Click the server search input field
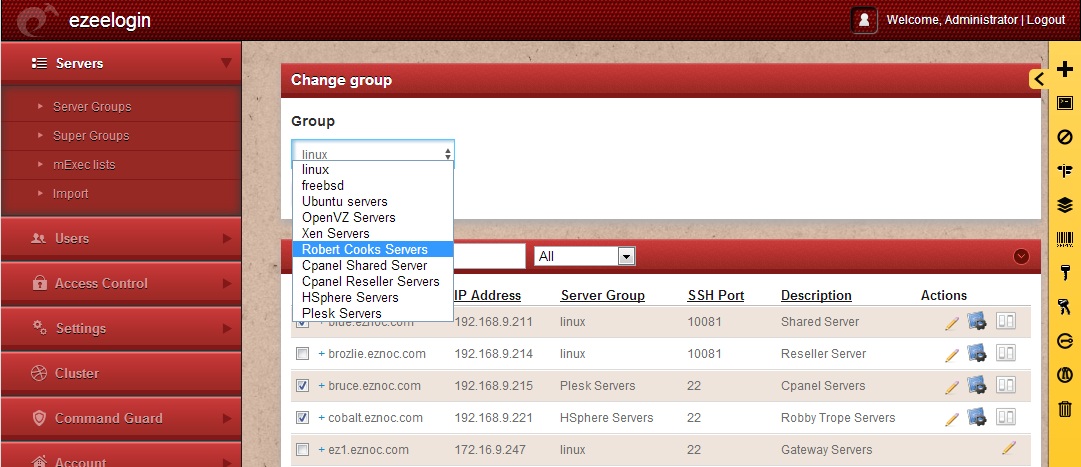Screen dimensions: 1081x467 [489, 257]
